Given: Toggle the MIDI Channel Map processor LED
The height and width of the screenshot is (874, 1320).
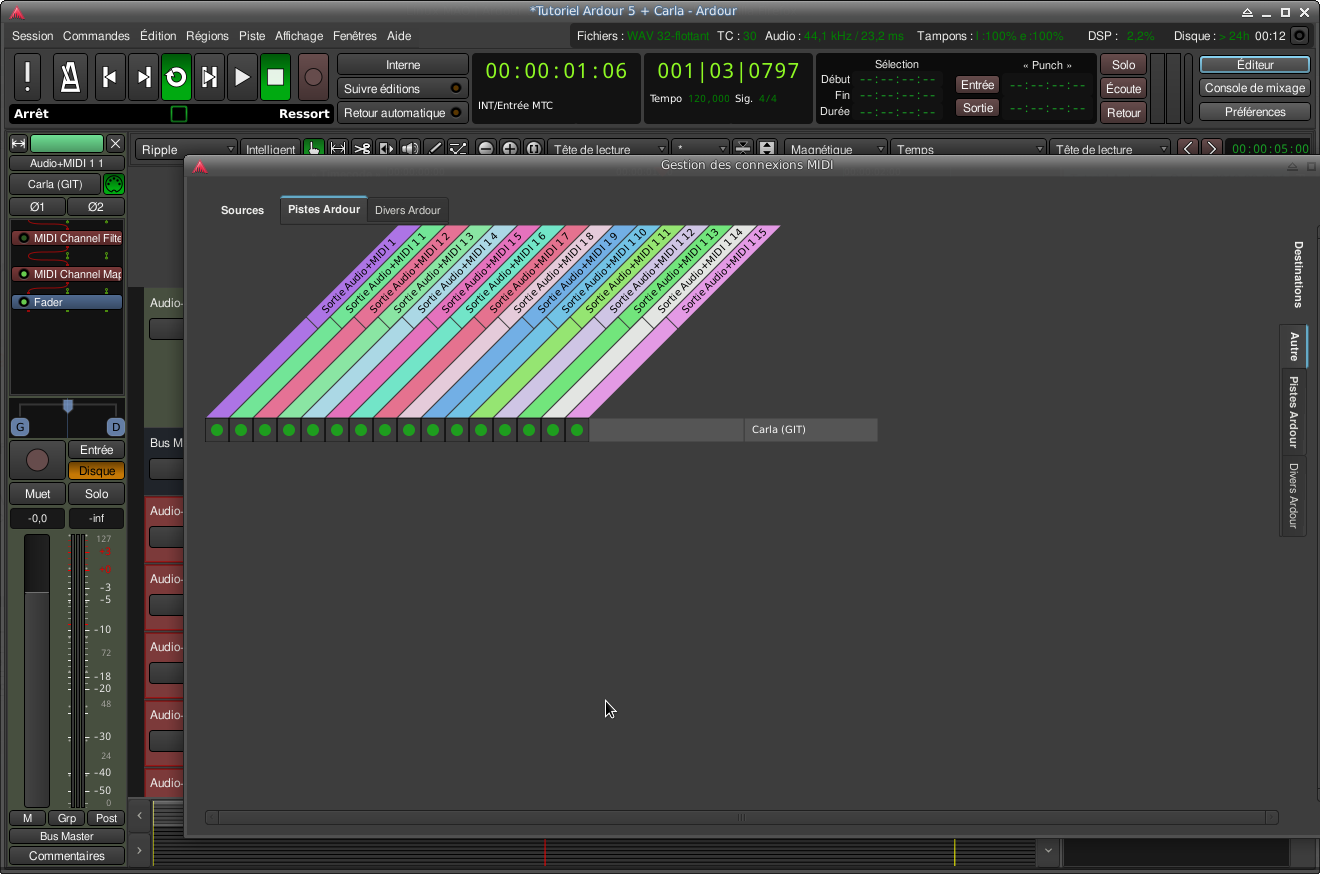Looking at the screenshot, I should click(x=23, y=274).
